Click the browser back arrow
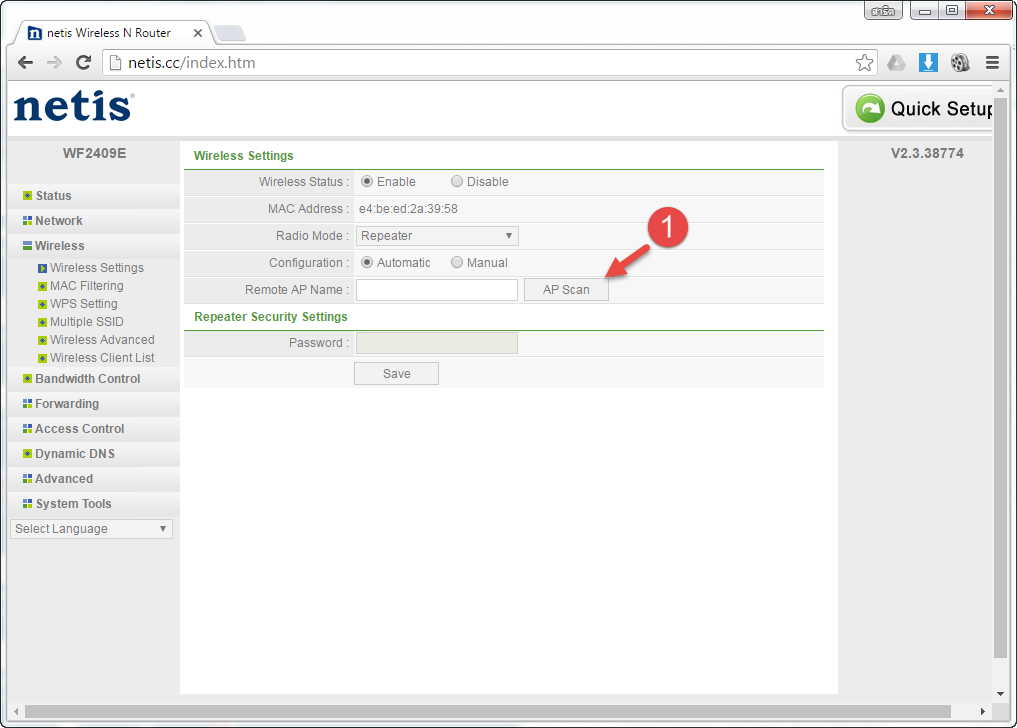This screenshot has width=1017, height=728. [x=25, y=63]
